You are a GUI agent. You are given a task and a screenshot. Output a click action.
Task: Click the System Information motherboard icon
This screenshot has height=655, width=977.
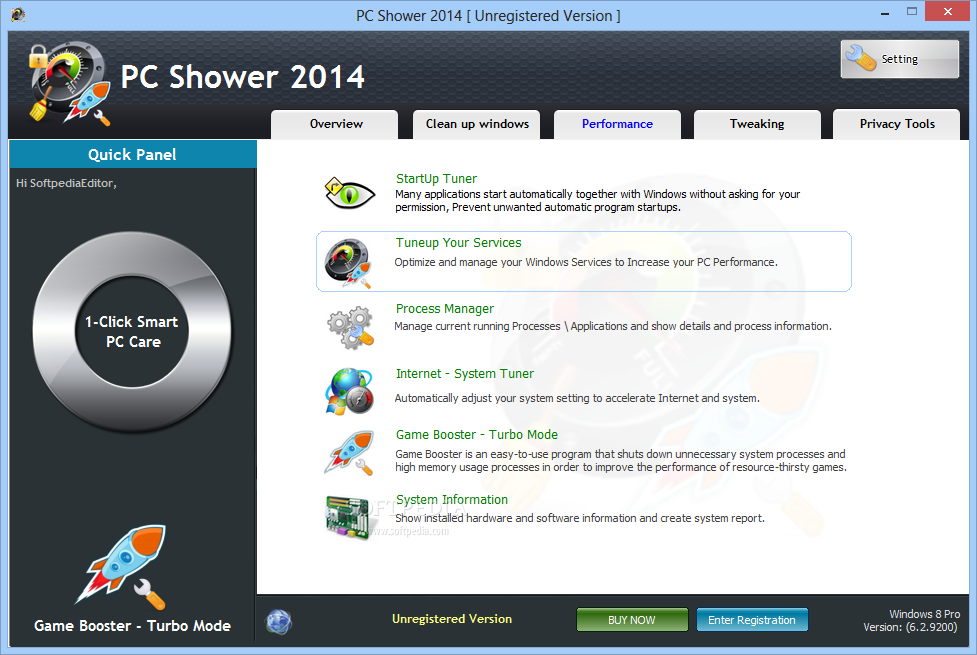click(x=347, y=517)
